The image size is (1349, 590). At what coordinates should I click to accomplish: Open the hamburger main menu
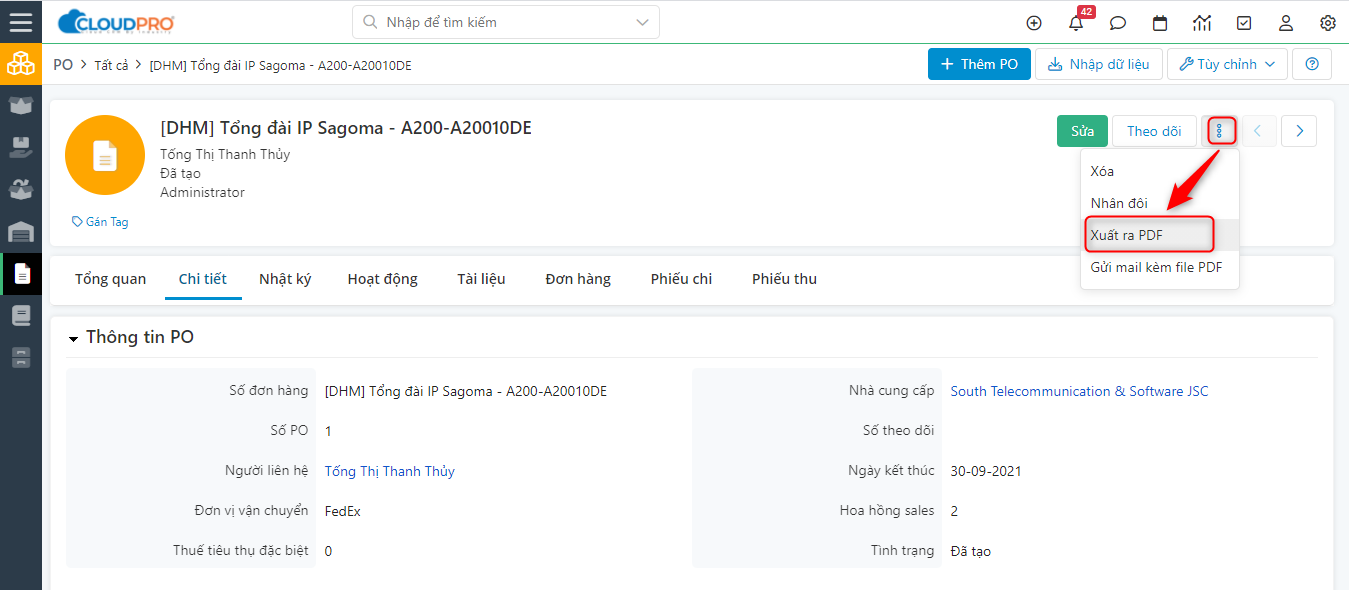(20, 22)
